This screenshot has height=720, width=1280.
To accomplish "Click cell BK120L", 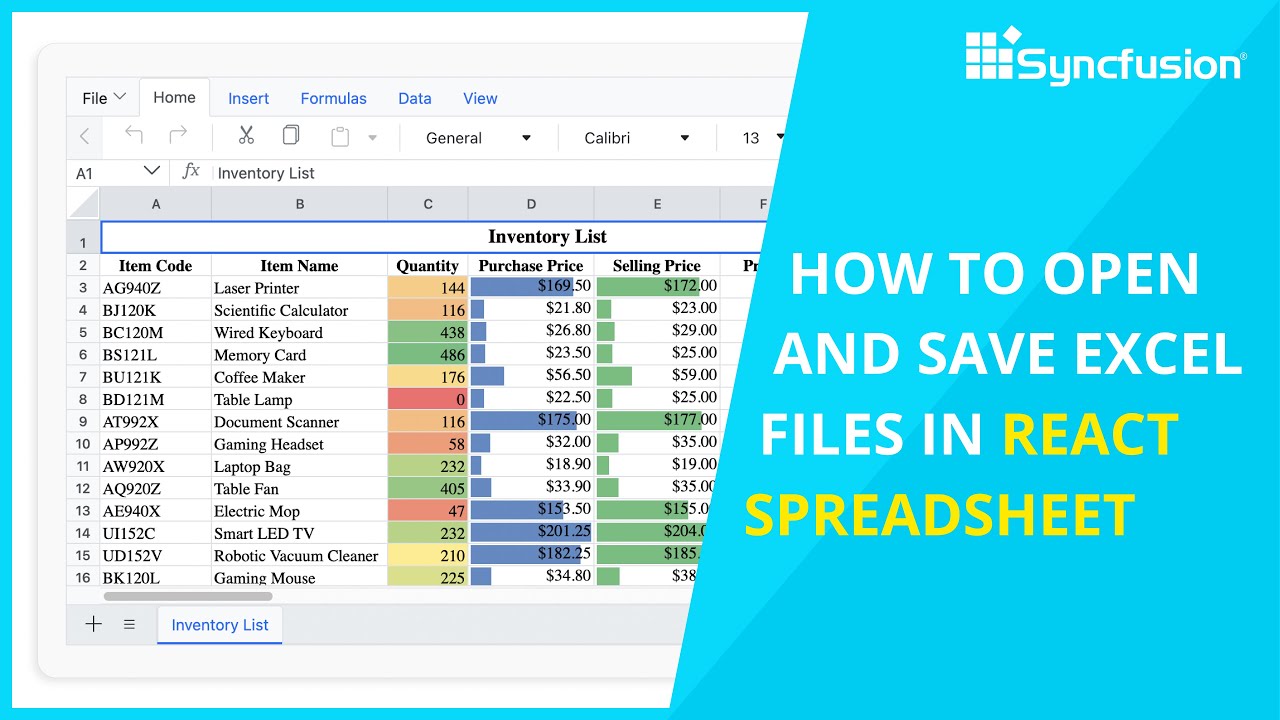I will pyautogui.click(x=156, y=577).
